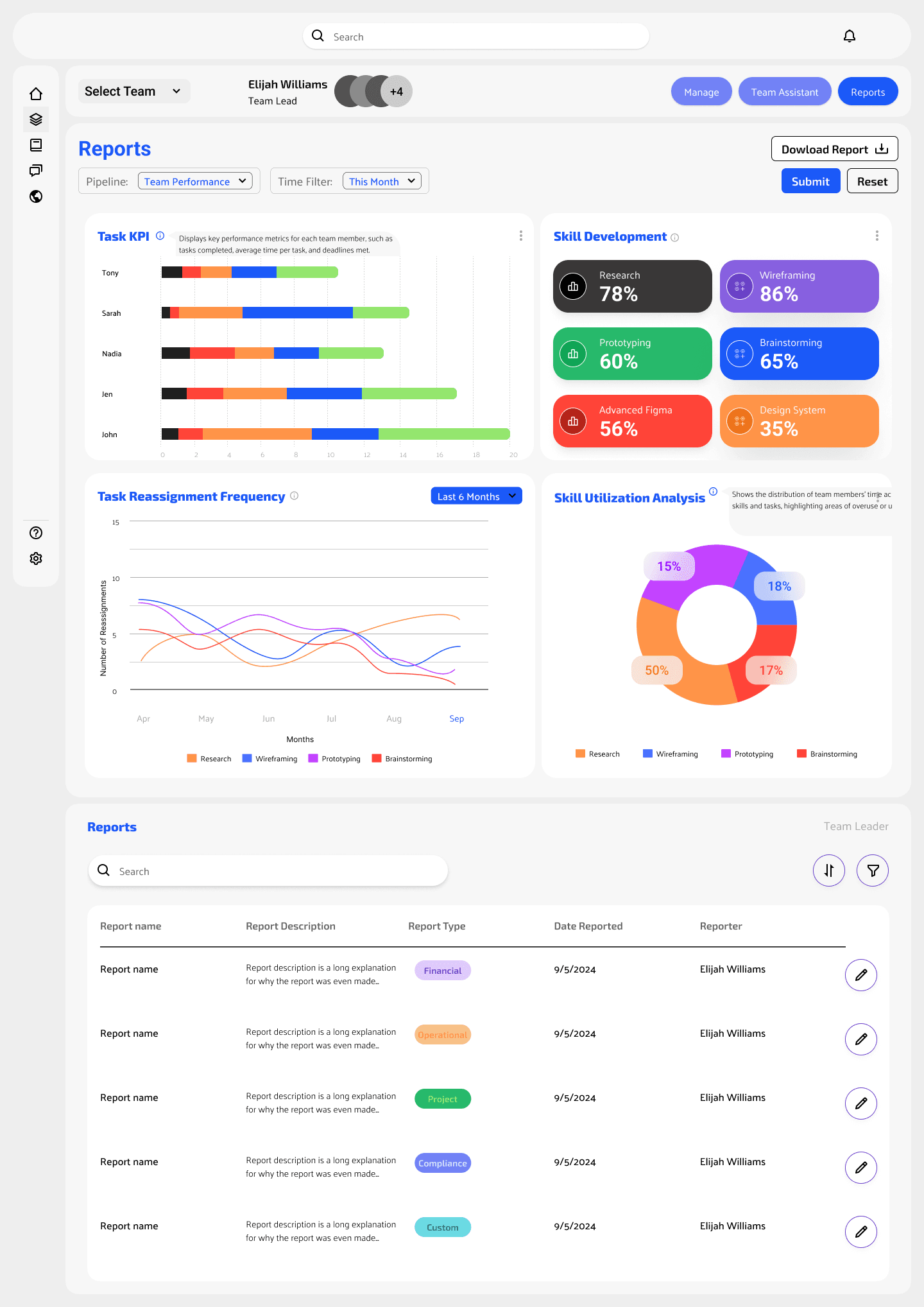924x1307 pixels.
Task: Open Task KPI three-dot menu
Action: pos(520,236)
